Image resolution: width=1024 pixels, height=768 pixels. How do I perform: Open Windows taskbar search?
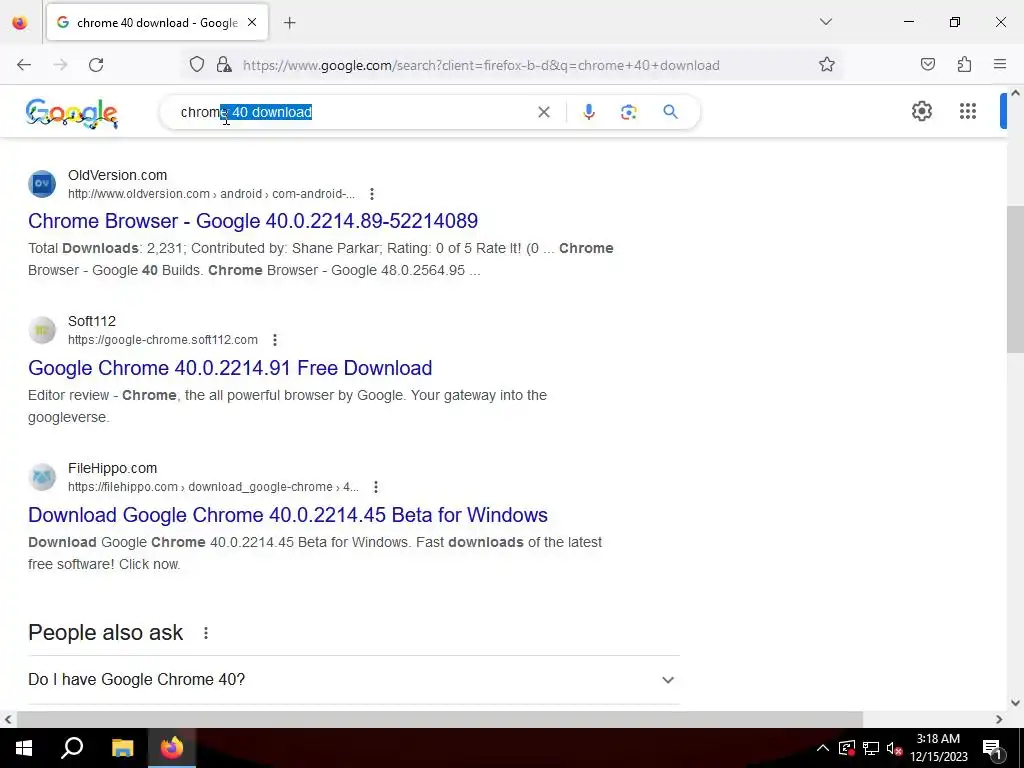(72, 748)
